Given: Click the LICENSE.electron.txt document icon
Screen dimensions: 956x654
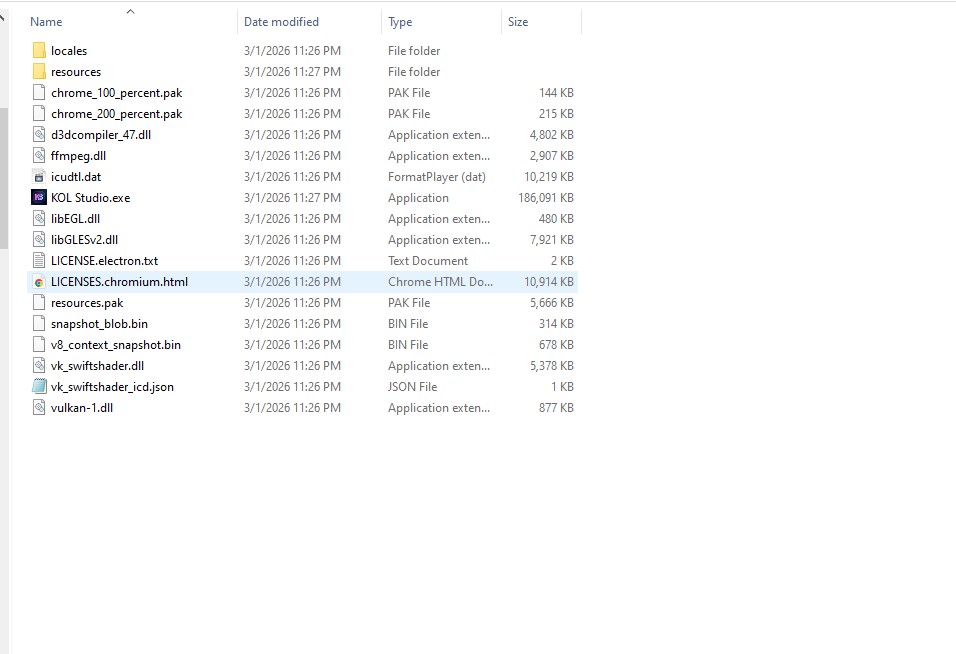Looking at the screenshot, I should click(x=39, y=261).
